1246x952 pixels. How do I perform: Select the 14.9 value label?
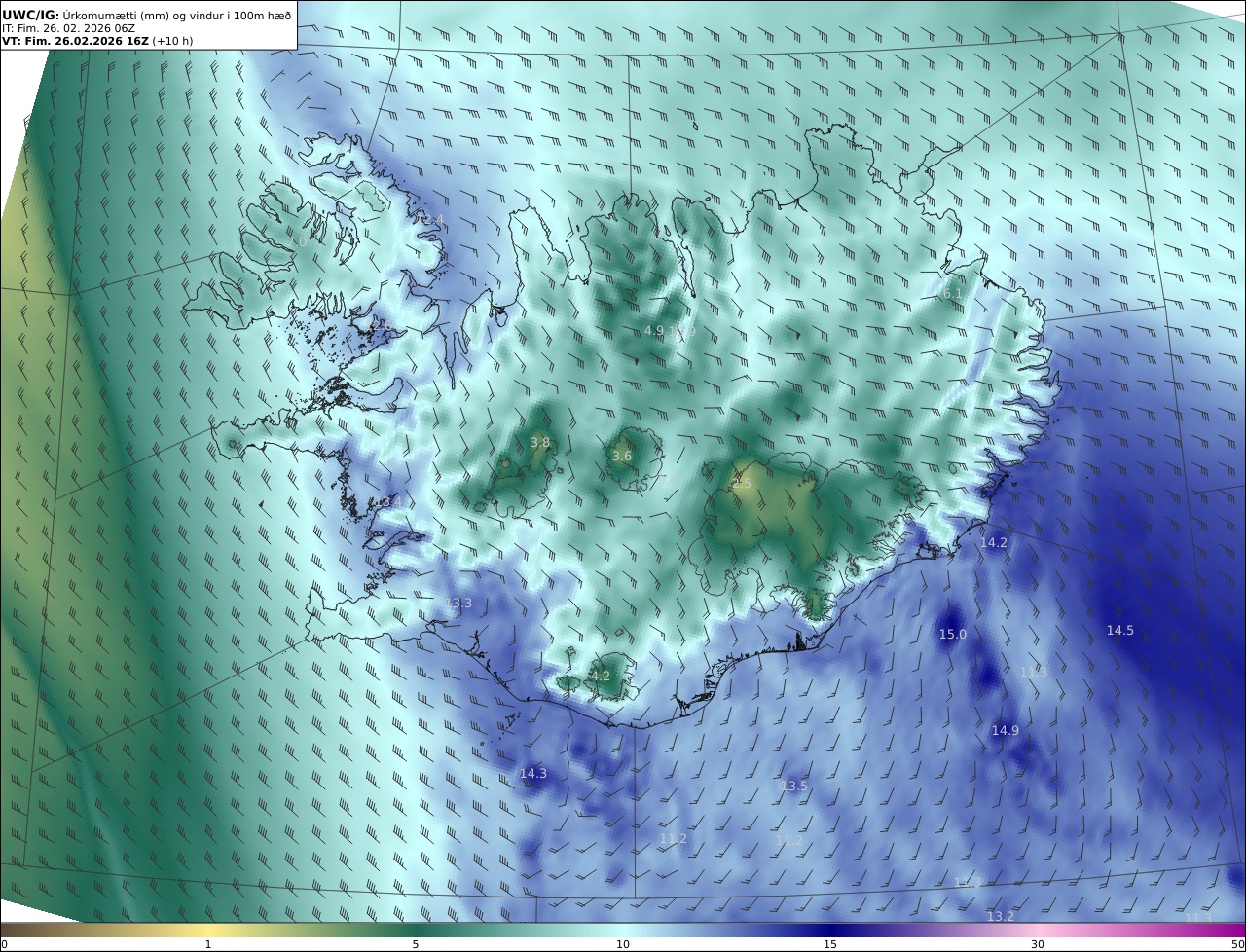[1005, 730]
